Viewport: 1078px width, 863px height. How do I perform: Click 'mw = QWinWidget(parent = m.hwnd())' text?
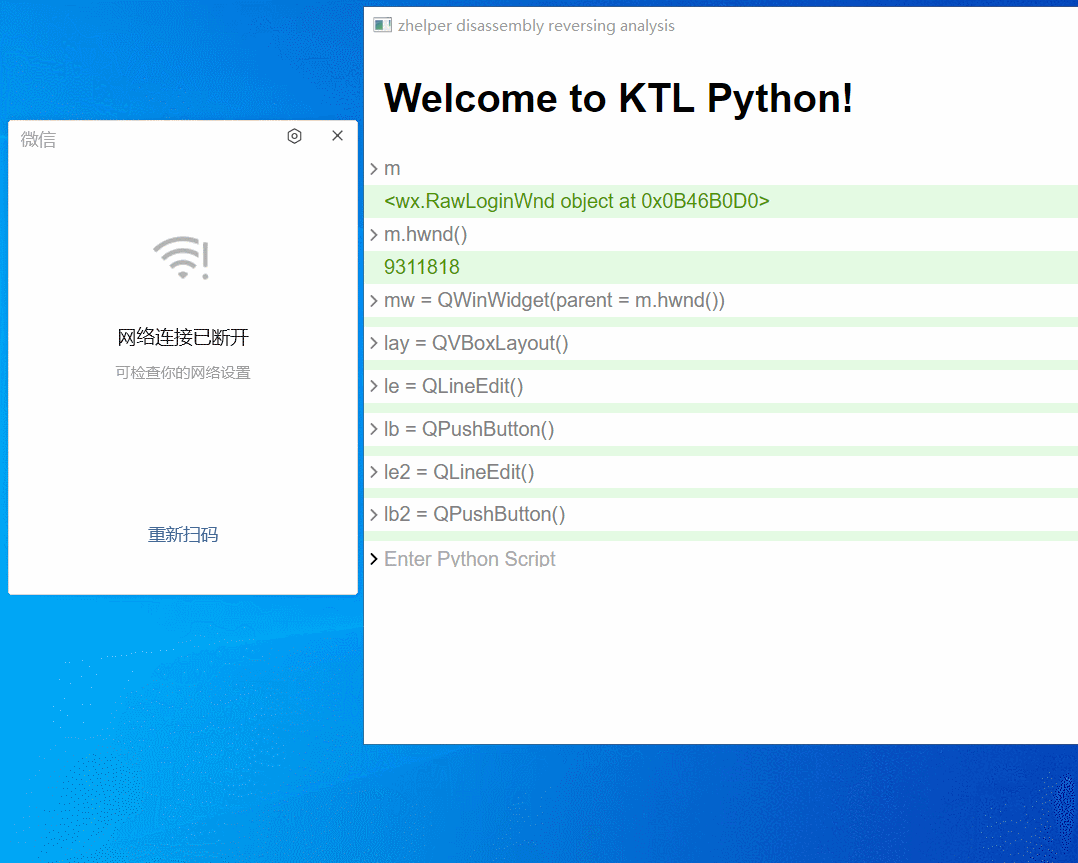tap(554, 301)
